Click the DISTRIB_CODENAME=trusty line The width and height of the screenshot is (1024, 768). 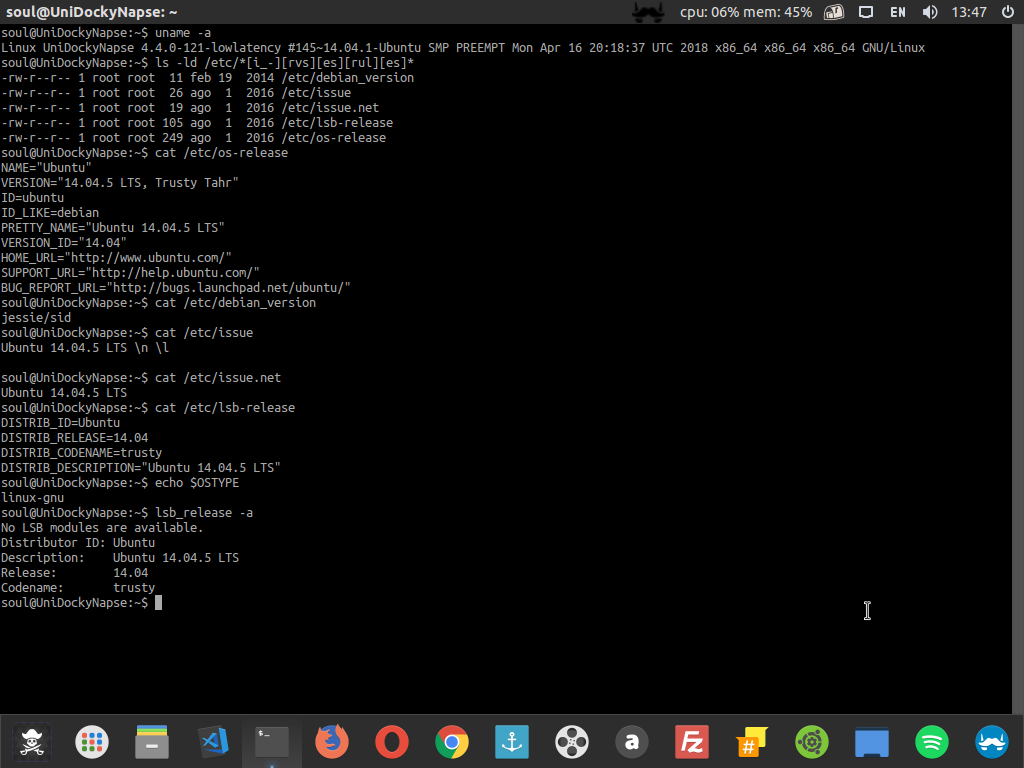pyautogui.click(x=81, y=453)
